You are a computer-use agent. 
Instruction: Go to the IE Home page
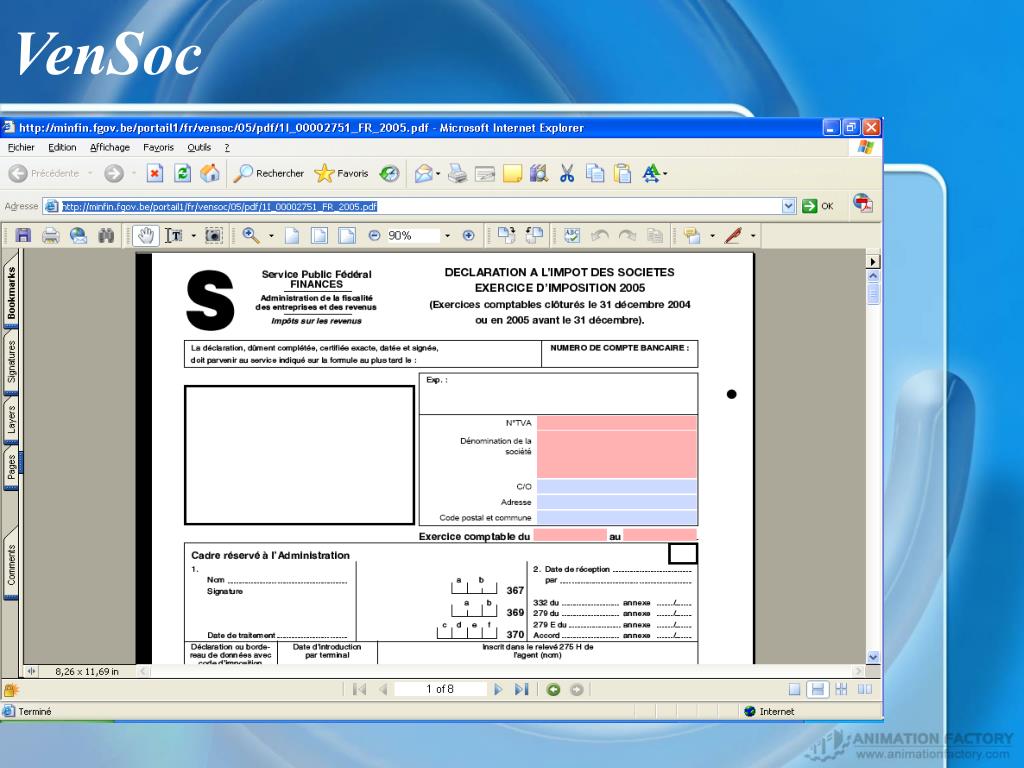[210, 173]
